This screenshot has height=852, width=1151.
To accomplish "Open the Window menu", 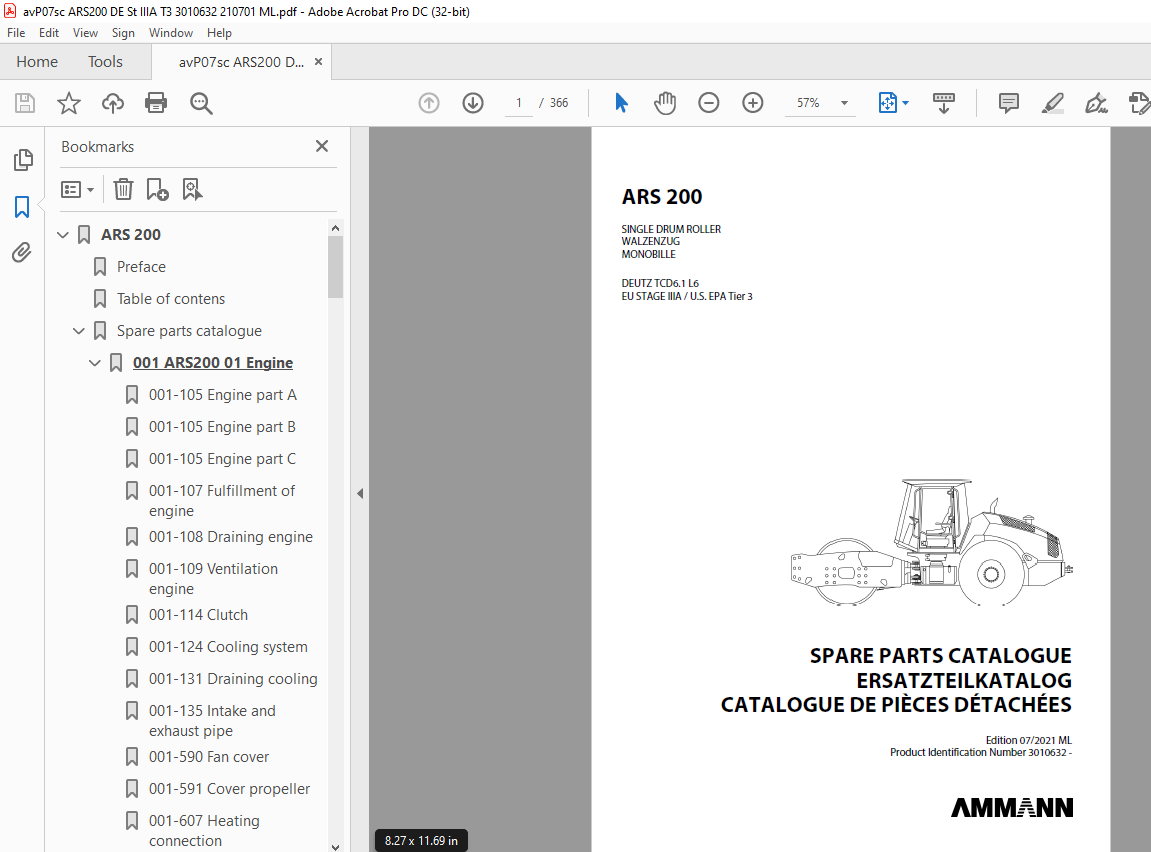I will click(171, 33).
